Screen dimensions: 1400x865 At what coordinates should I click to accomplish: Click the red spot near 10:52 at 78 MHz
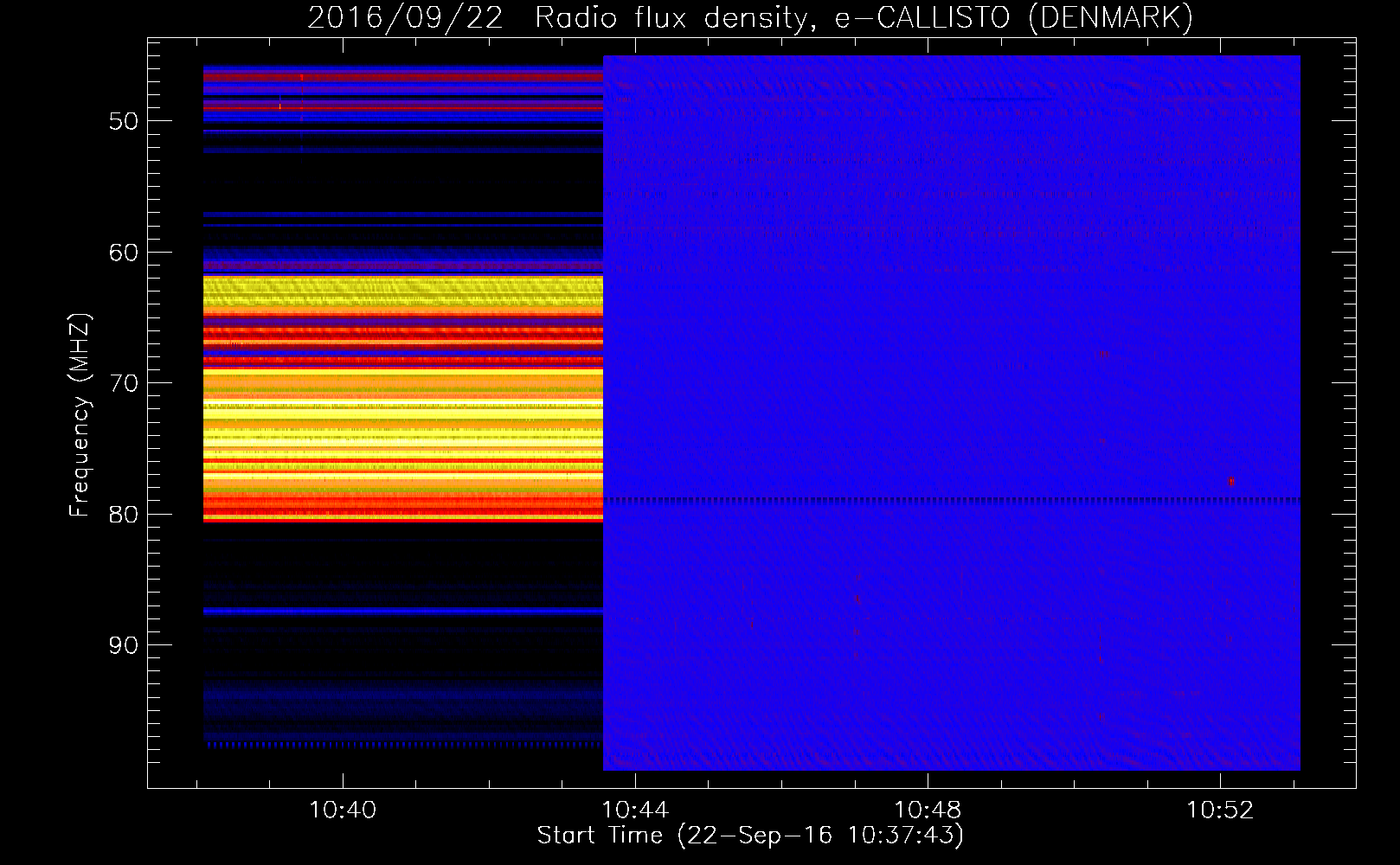[x=1230, y=482]
